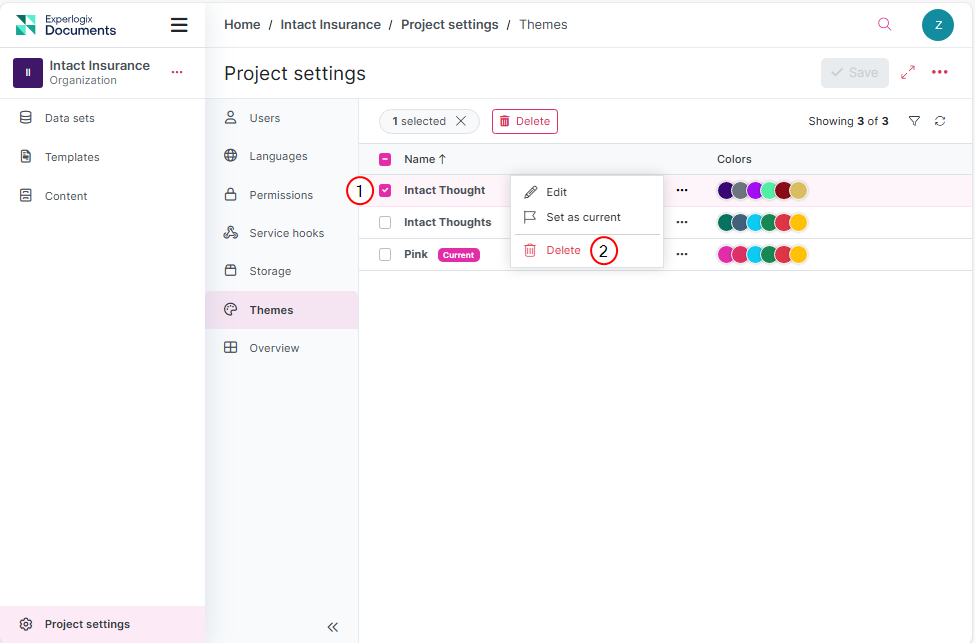Click the Delete button in toolbar
Viewport: 975px width, 643px height.
[x=524, y=121]
